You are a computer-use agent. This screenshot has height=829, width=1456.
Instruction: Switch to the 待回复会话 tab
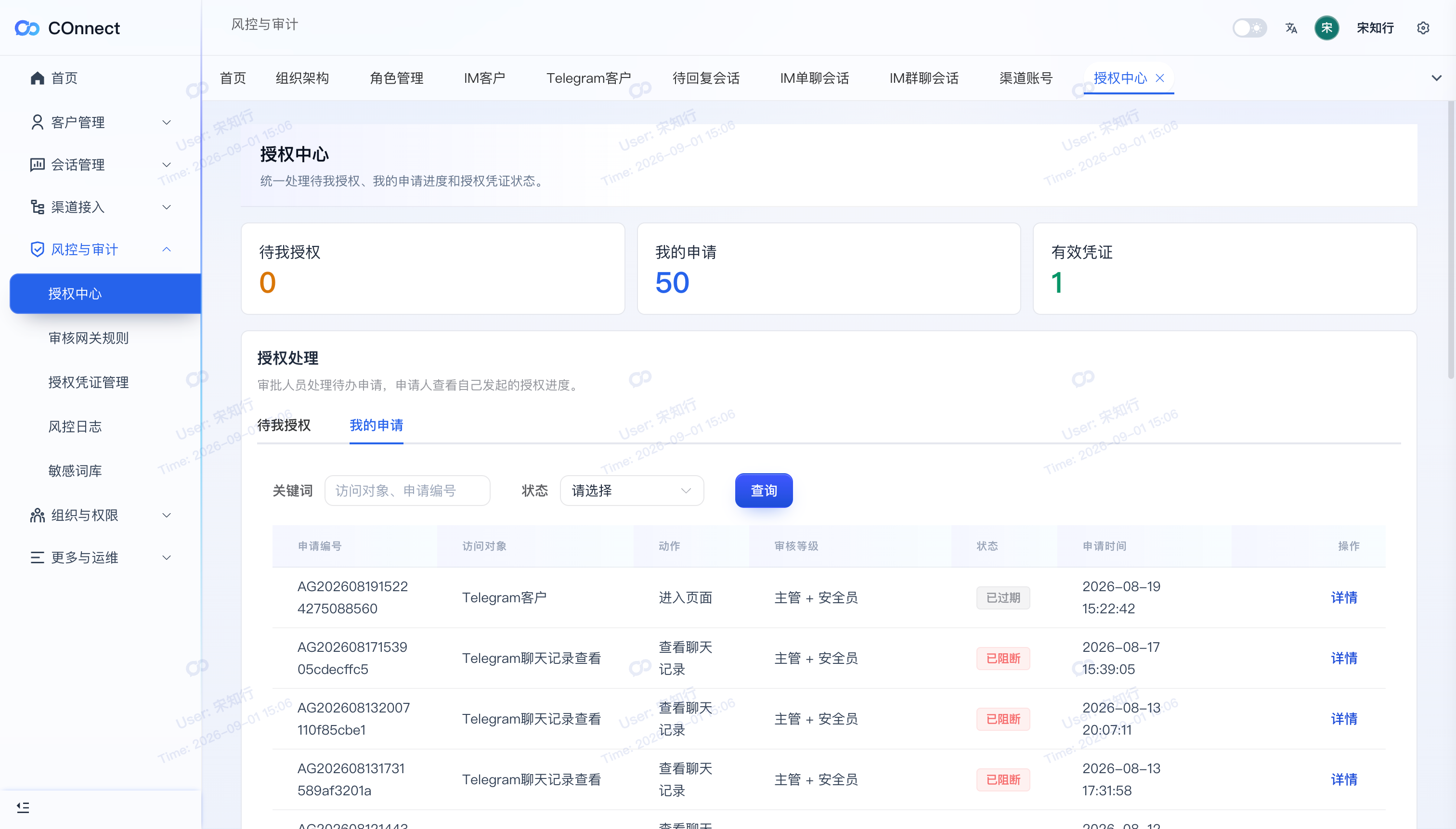coord(705,78)
